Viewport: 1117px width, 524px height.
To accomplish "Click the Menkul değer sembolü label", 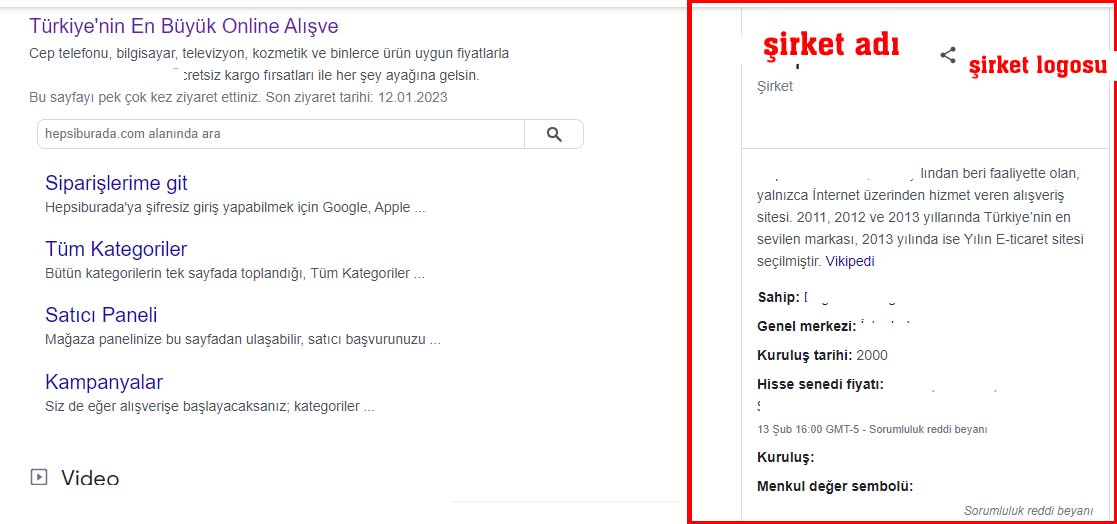I will 835,487.
